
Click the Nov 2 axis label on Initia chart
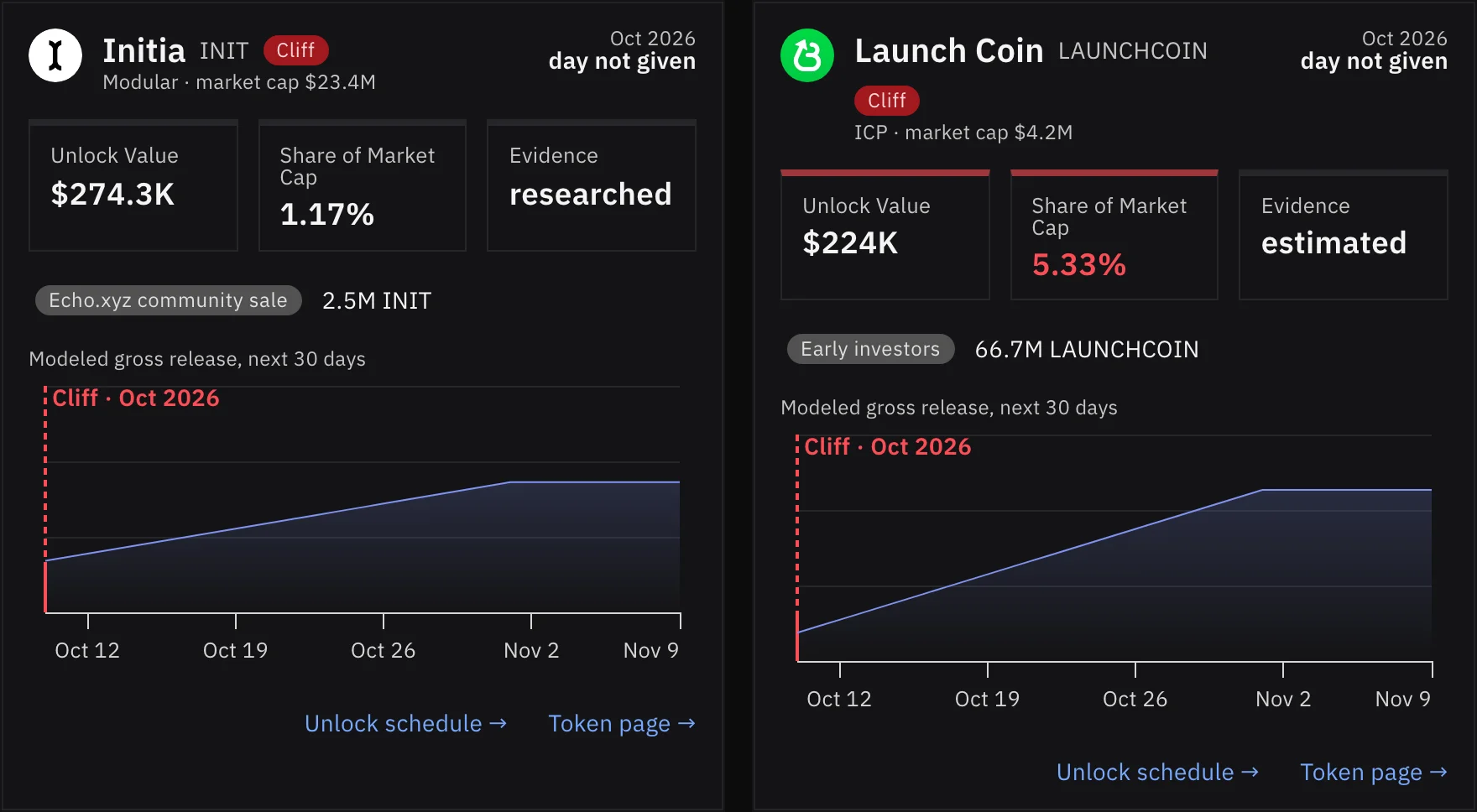(x=531, y=650)
